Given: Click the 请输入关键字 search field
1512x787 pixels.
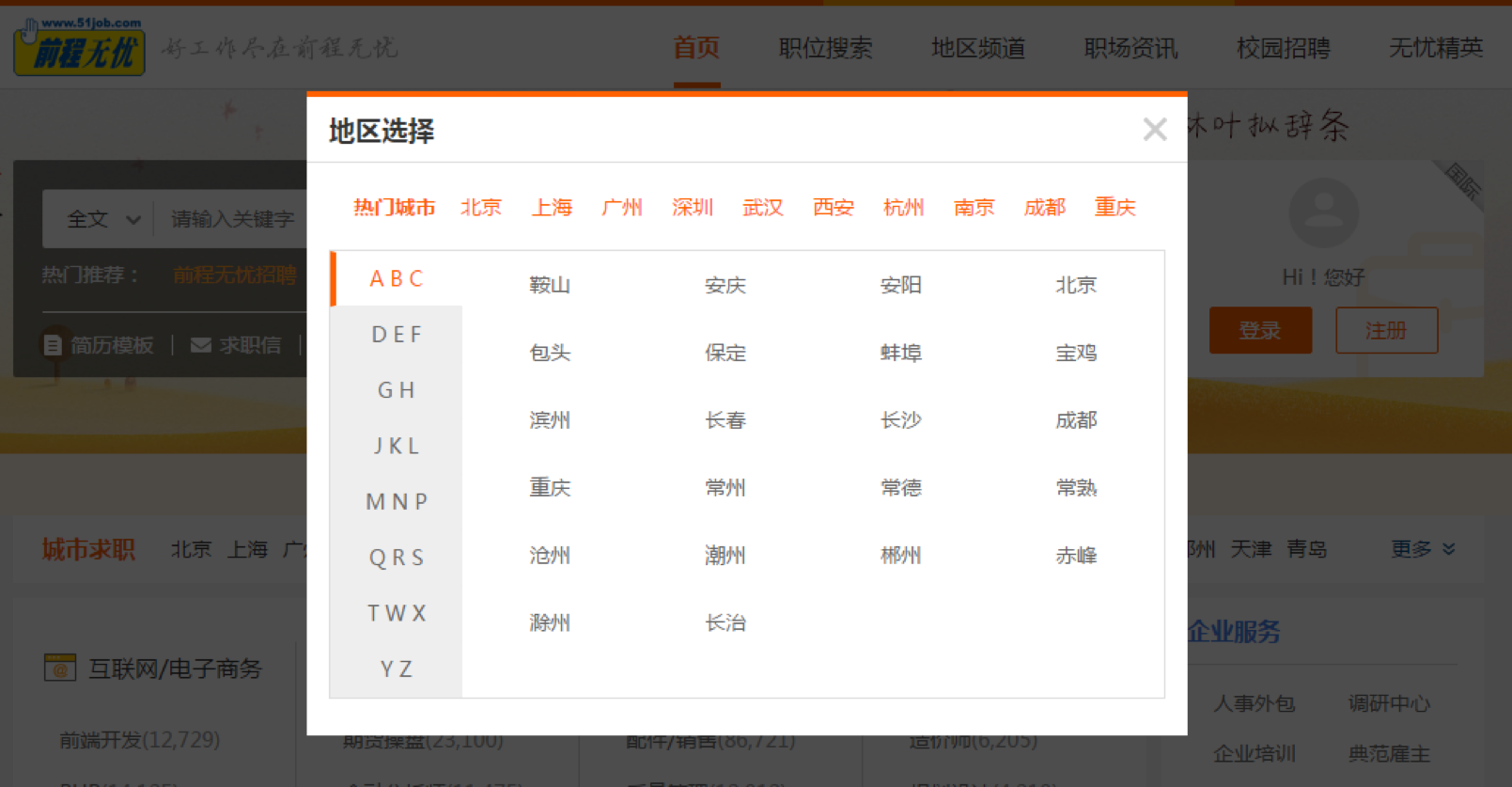Looking at the screenshot, I should [231, 219].
